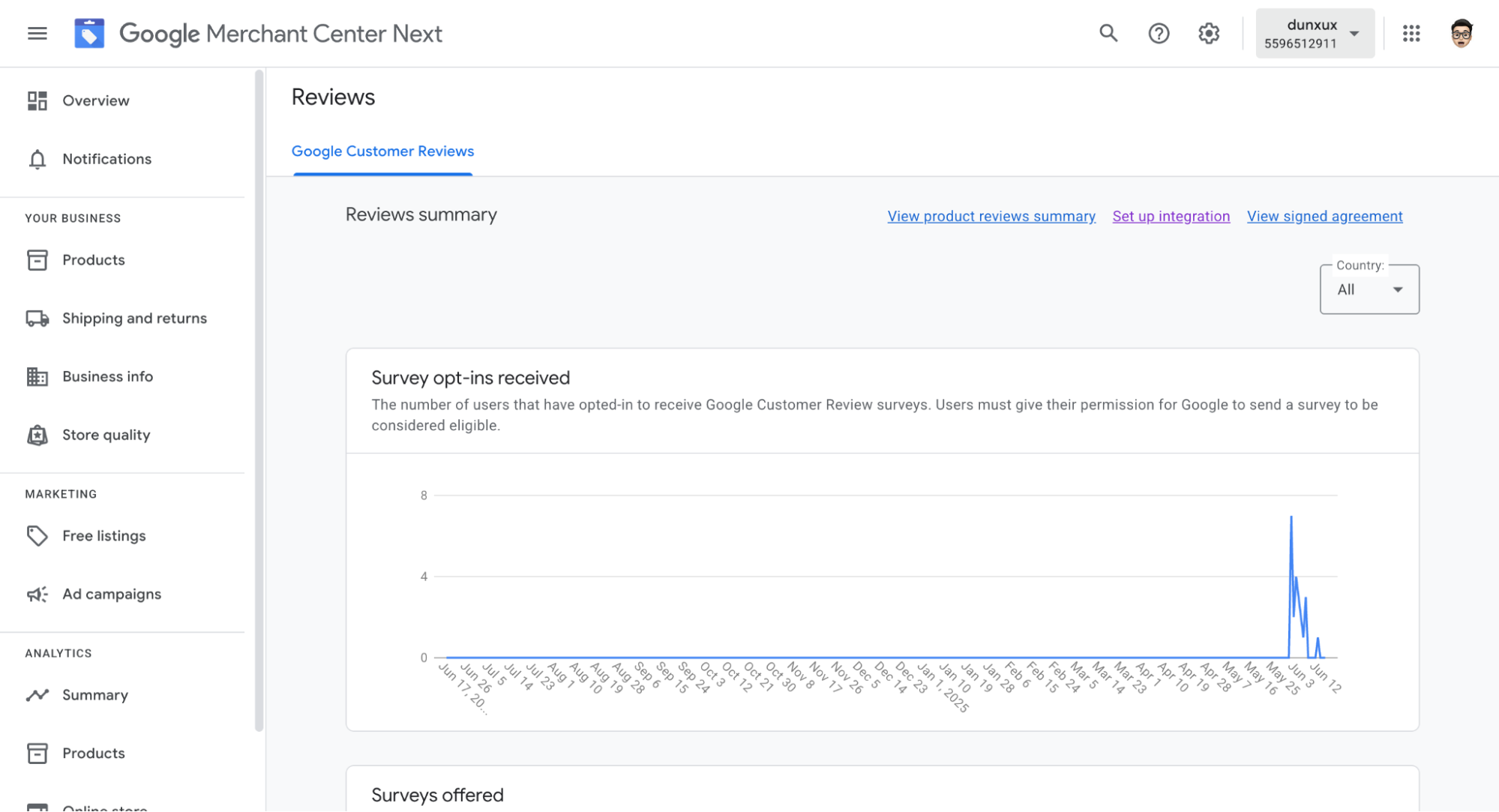Click Products box icon under Your Business

pyautogui.click(x=37, y=260)
